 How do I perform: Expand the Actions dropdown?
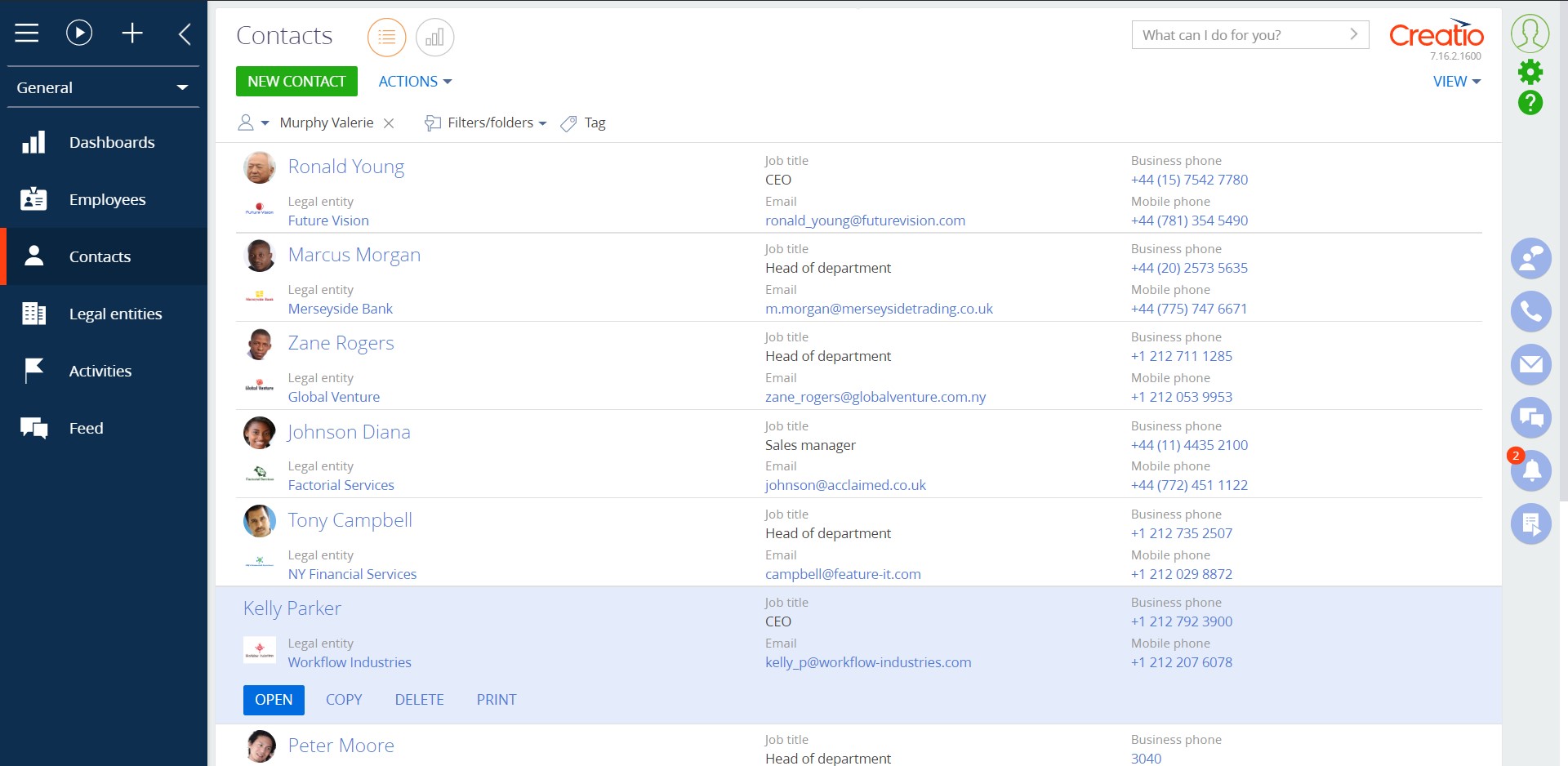(415, 82)
